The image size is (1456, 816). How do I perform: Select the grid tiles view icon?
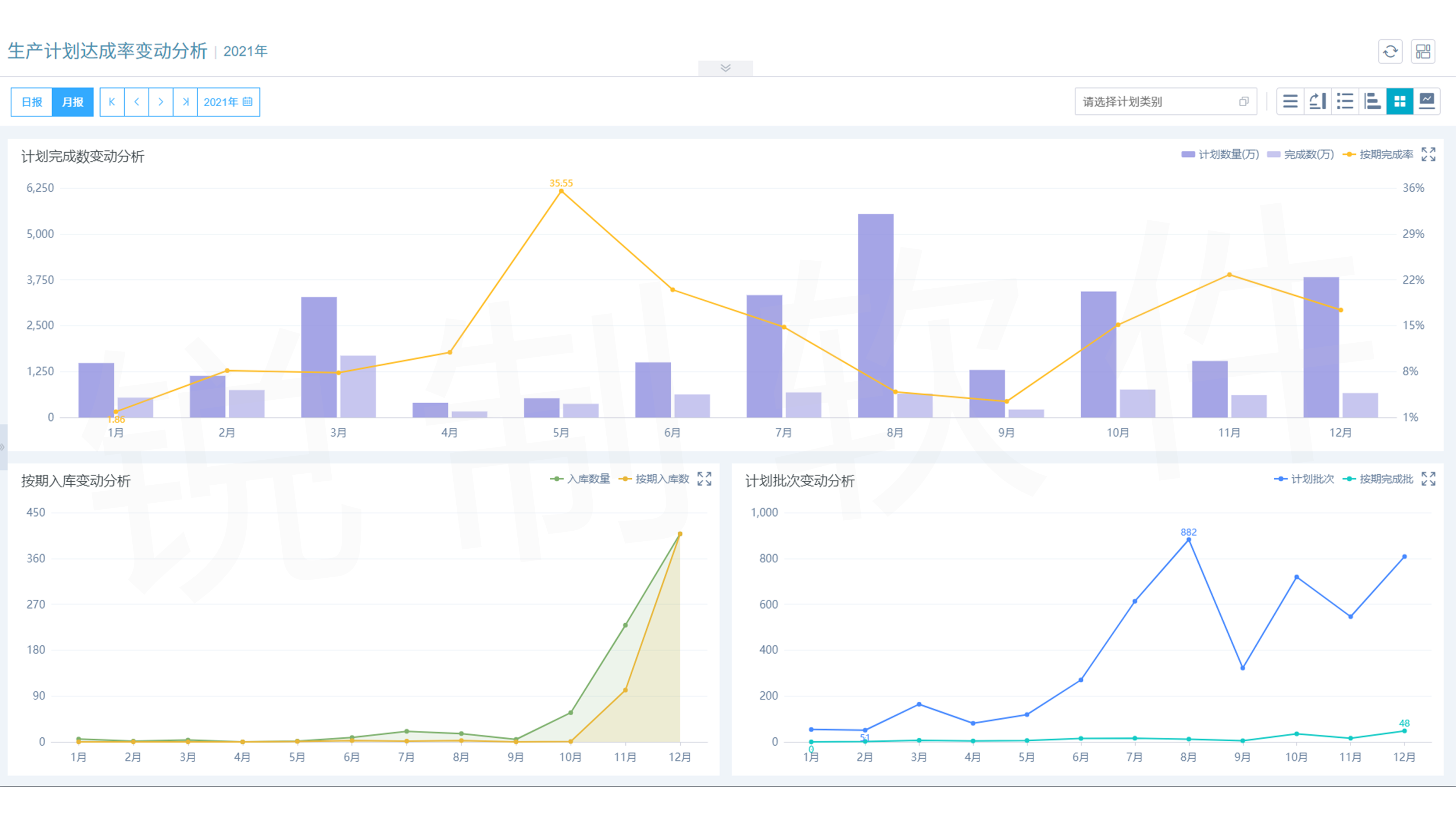[1399, 102]
